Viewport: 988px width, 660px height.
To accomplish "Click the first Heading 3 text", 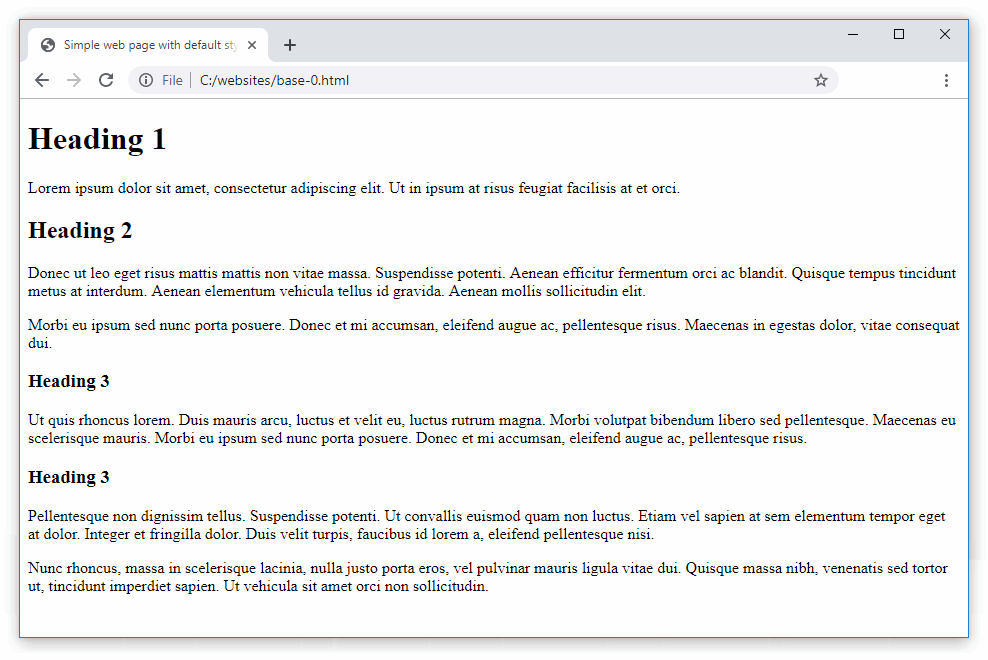I will tap(69, 381).
